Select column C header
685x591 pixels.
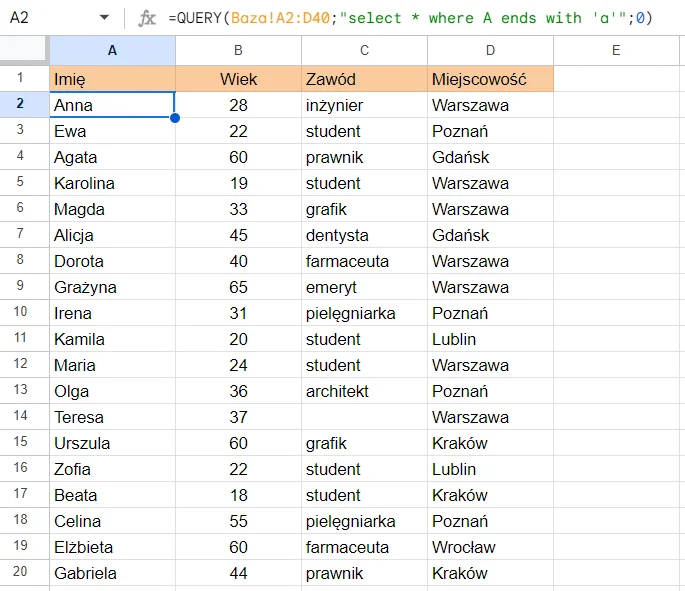click(364, 50)
